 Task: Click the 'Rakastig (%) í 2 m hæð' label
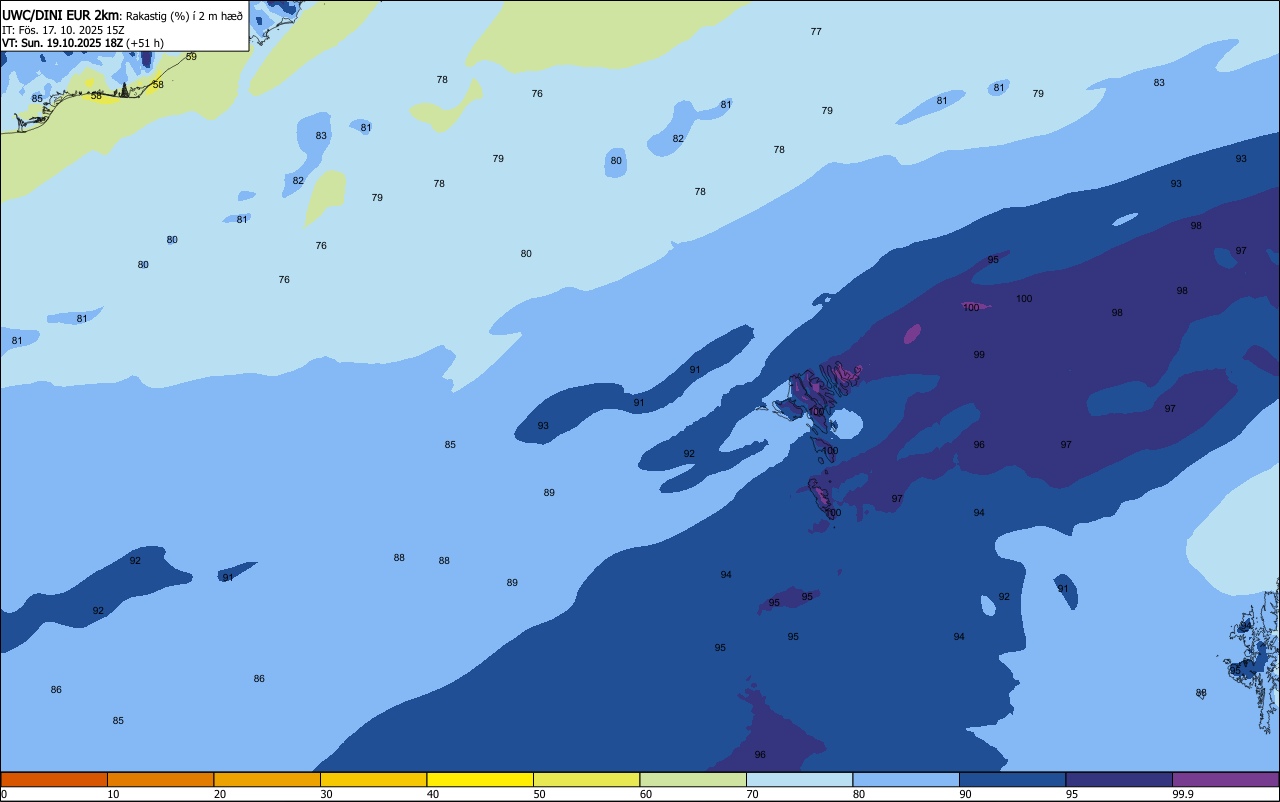point(184,15)
